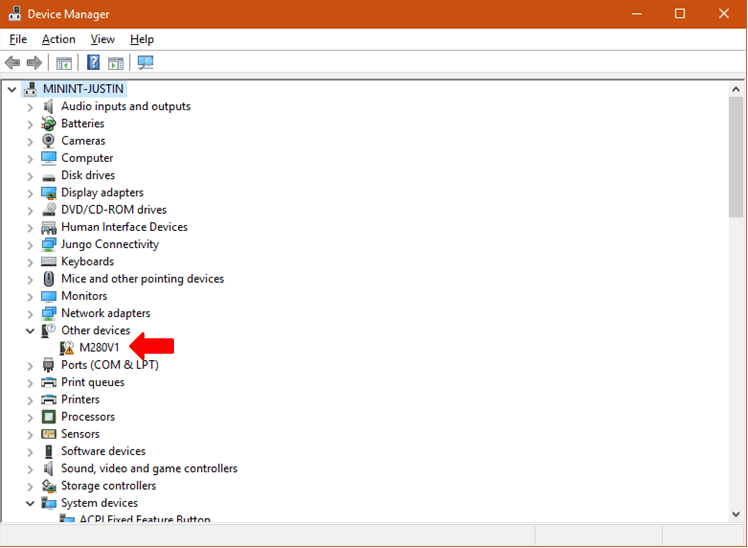Click the Show/Hide Action Pane toolbar icon
The width and height of the screenshot is (748, 548).
(115, 63)
